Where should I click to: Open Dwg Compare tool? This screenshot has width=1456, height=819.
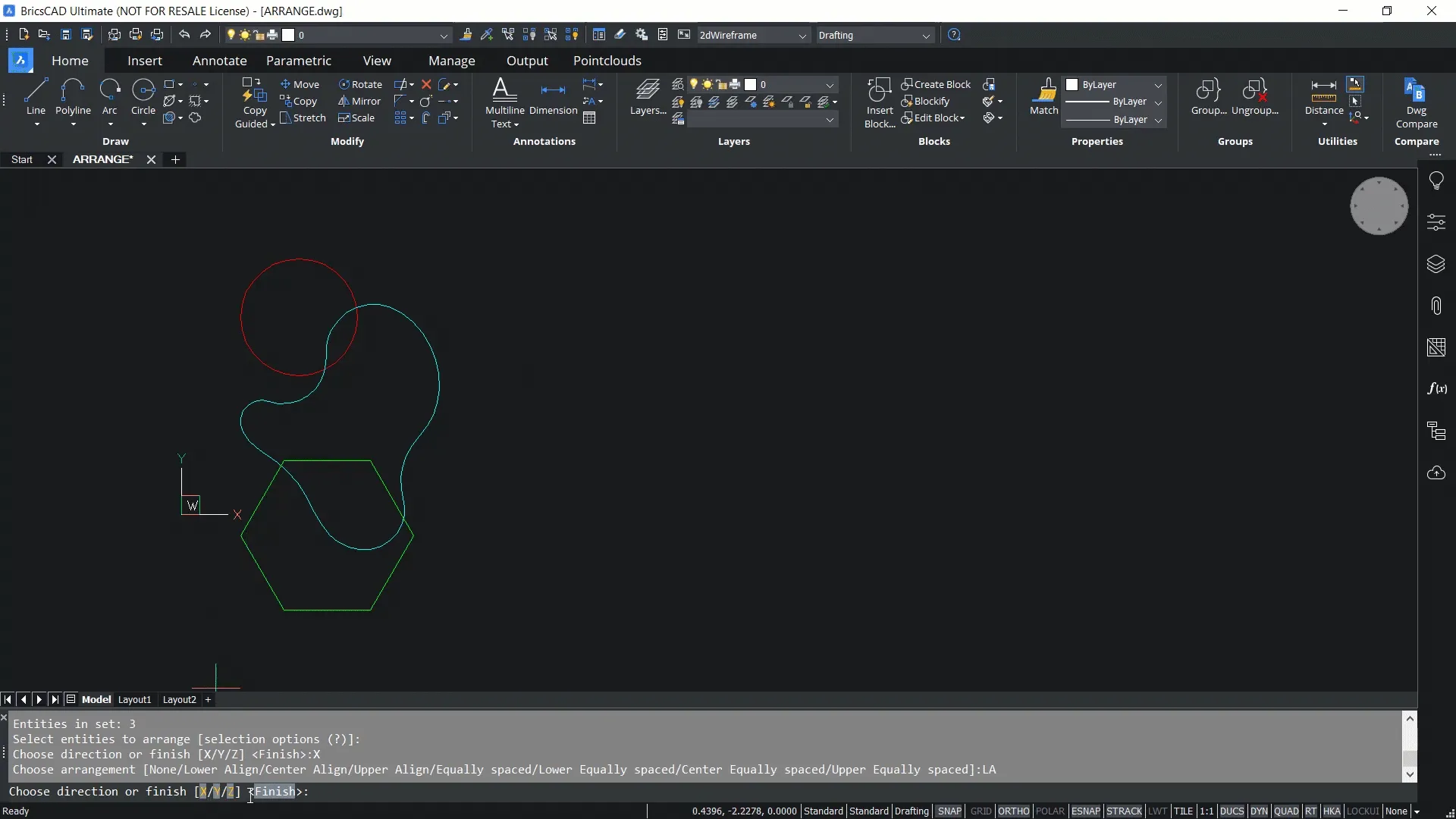pyautogui.click(x=1416, y=103)
